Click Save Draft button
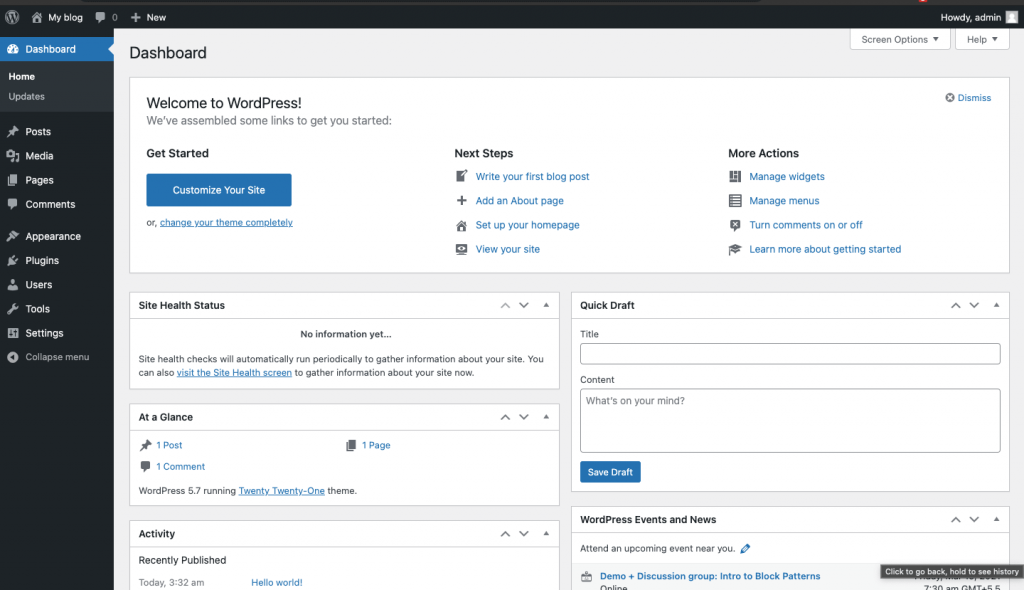Image resolution: width=1024 pixels, height=590 pixels. (x=610, y=472)
